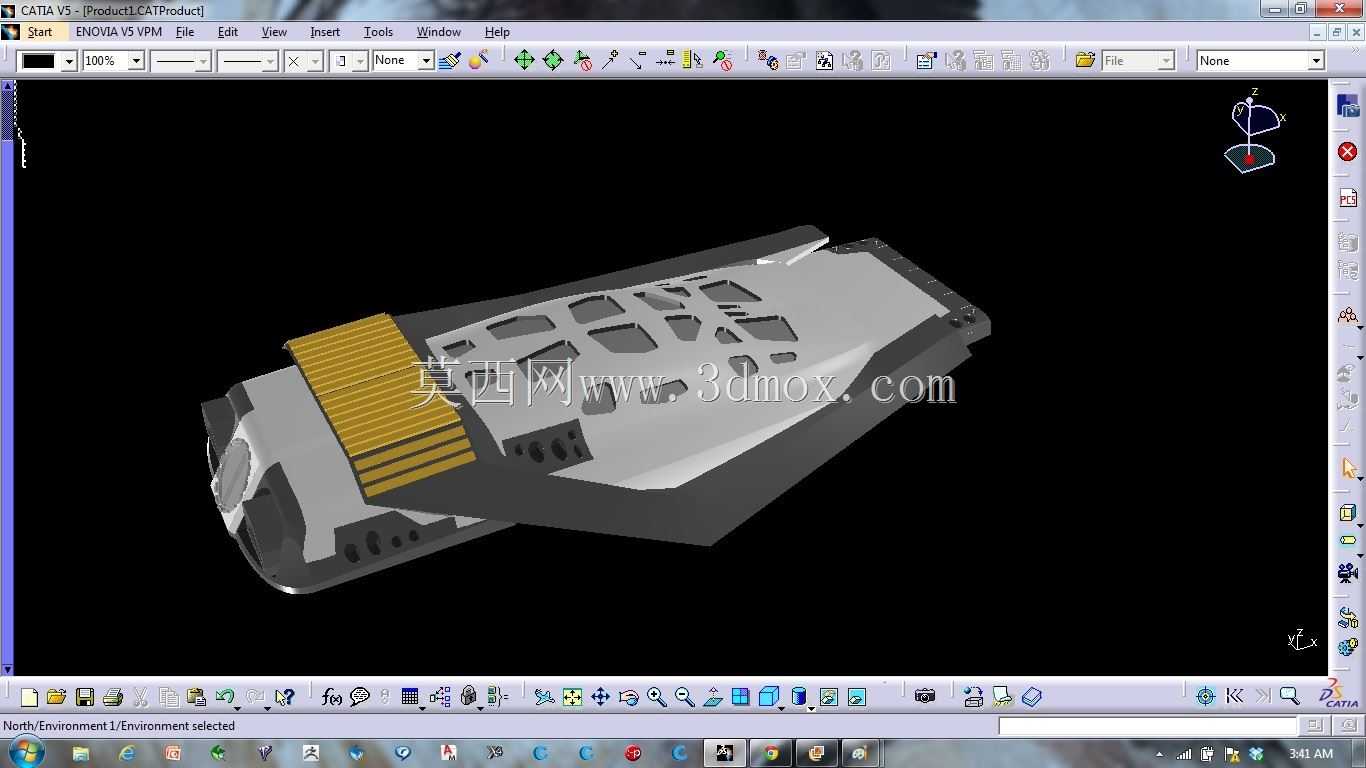Open the right None selection dropdown

pos(1261,61)
